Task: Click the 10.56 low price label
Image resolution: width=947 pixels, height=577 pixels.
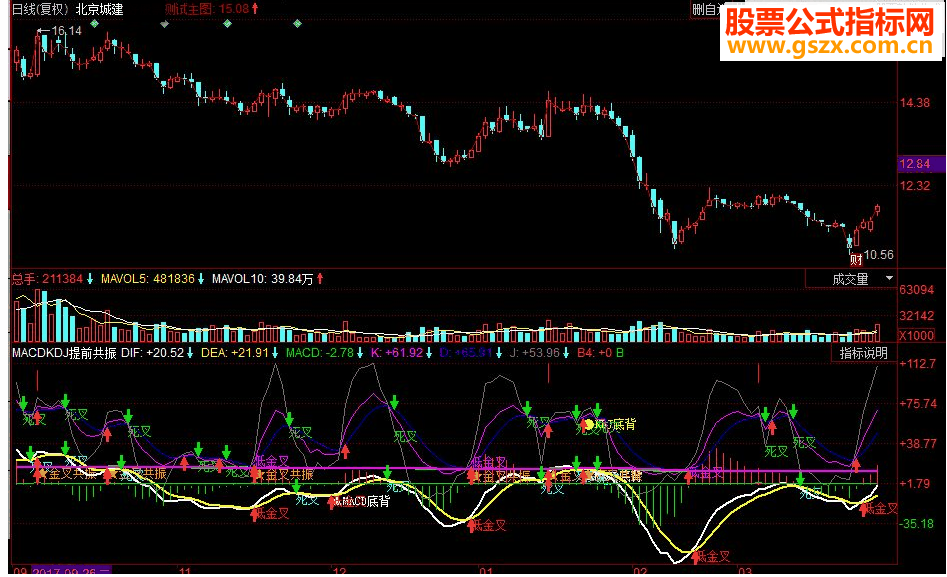Action: click(x=879, y=254)
